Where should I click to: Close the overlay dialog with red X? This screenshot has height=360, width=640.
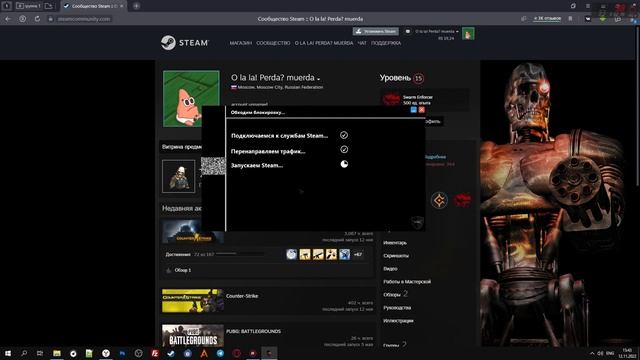pos(422,110)
